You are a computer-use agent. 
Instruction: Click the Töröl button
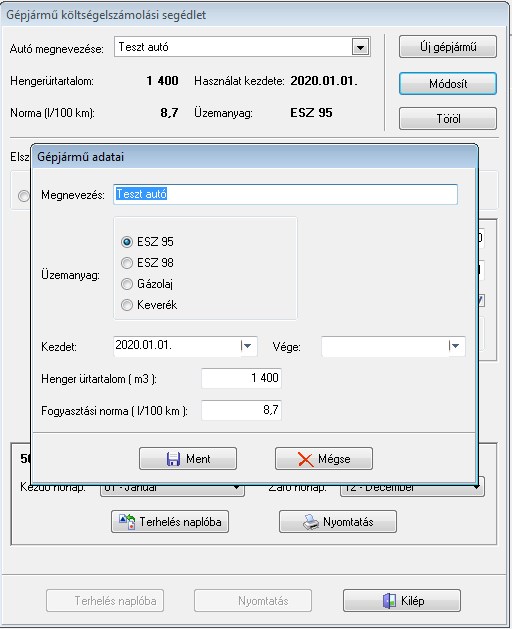448,118
